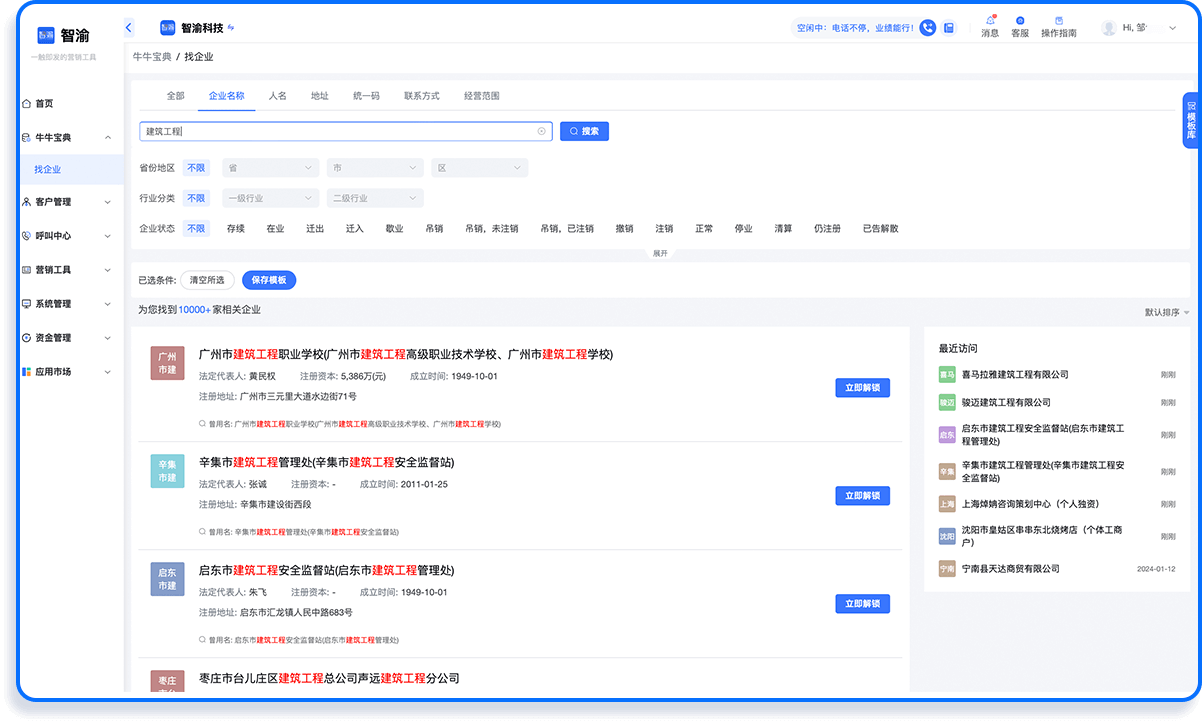Image resolution: width=1204 pixels, height=724 pixels.
Task: Filter by 已告解散 status
Action: pyautogui.click(x=881, y=228)
